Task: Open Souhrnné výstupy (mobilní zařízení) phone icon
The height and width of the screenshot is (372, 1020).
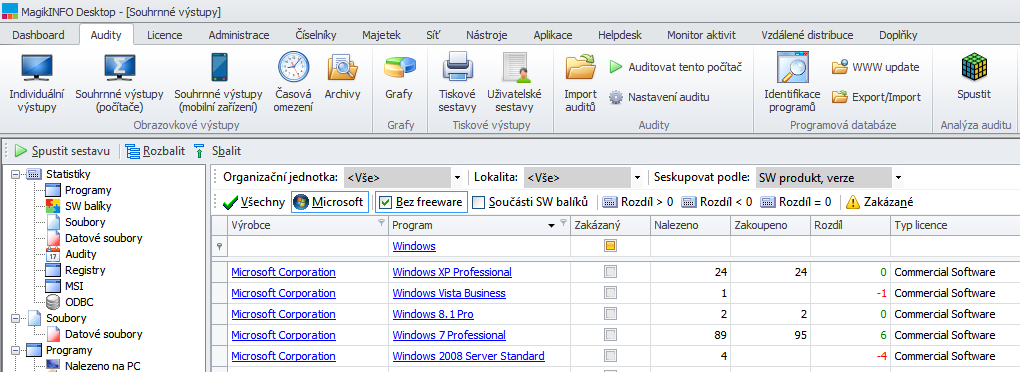Action: coord(219,68)
